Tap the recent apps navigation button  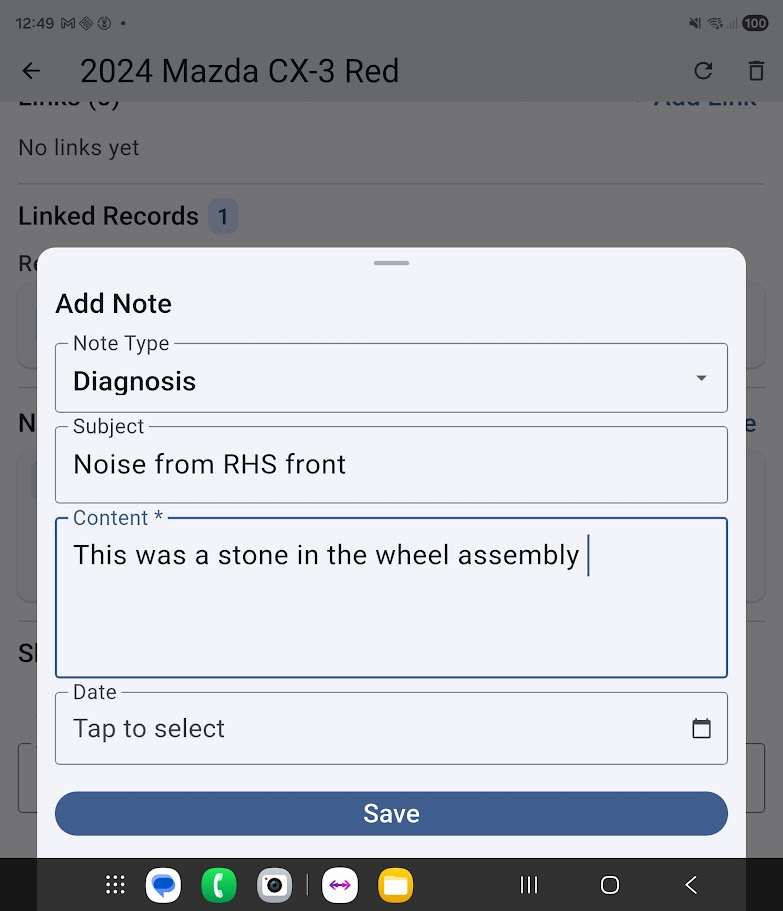[x=528, y=884]
